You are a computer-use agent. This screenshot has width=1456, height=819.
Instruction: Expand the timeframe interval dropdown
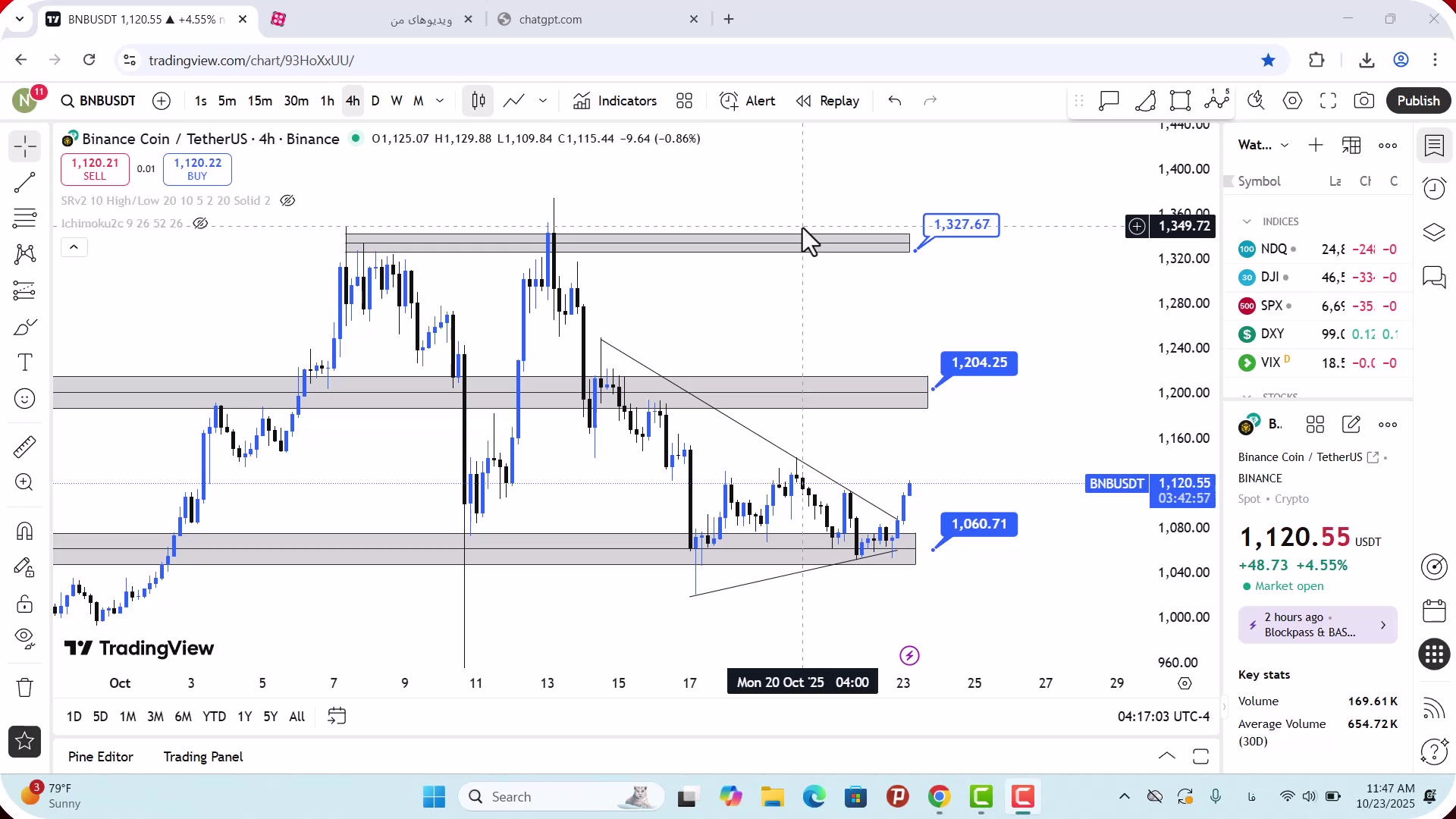pyautogui.click(x=440, y=101)
